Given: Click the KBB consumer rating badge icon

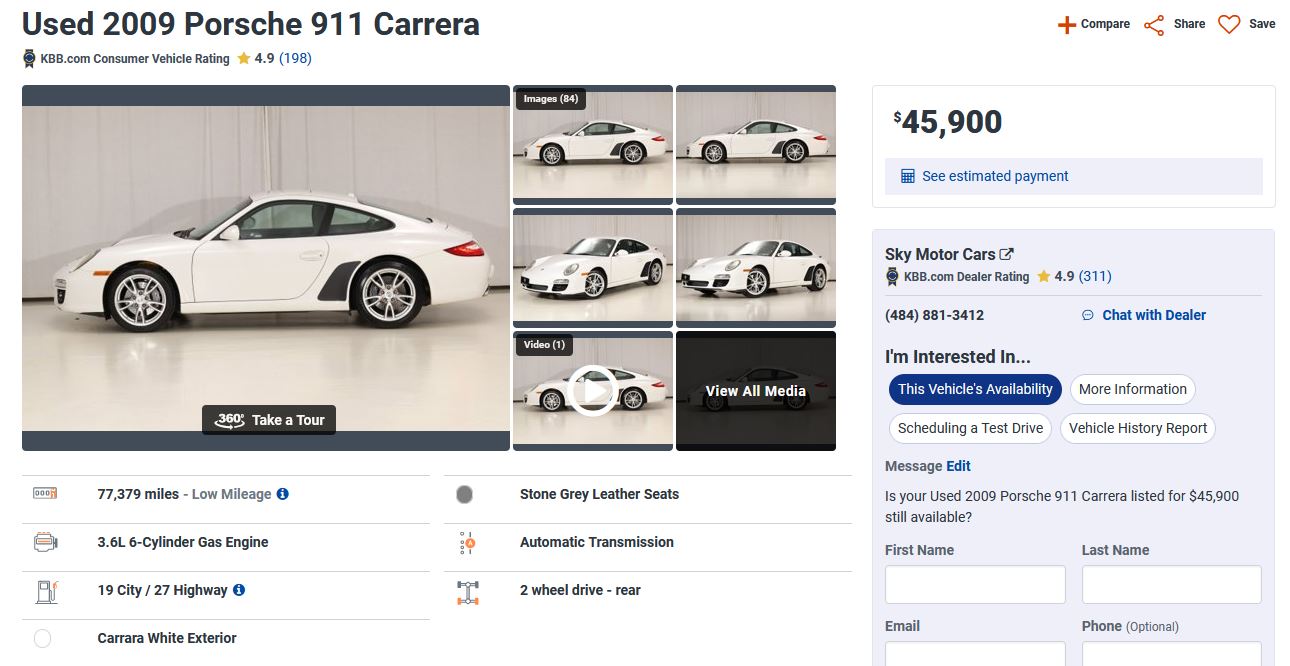Looking at the screenshot, I should click(29, 59).
